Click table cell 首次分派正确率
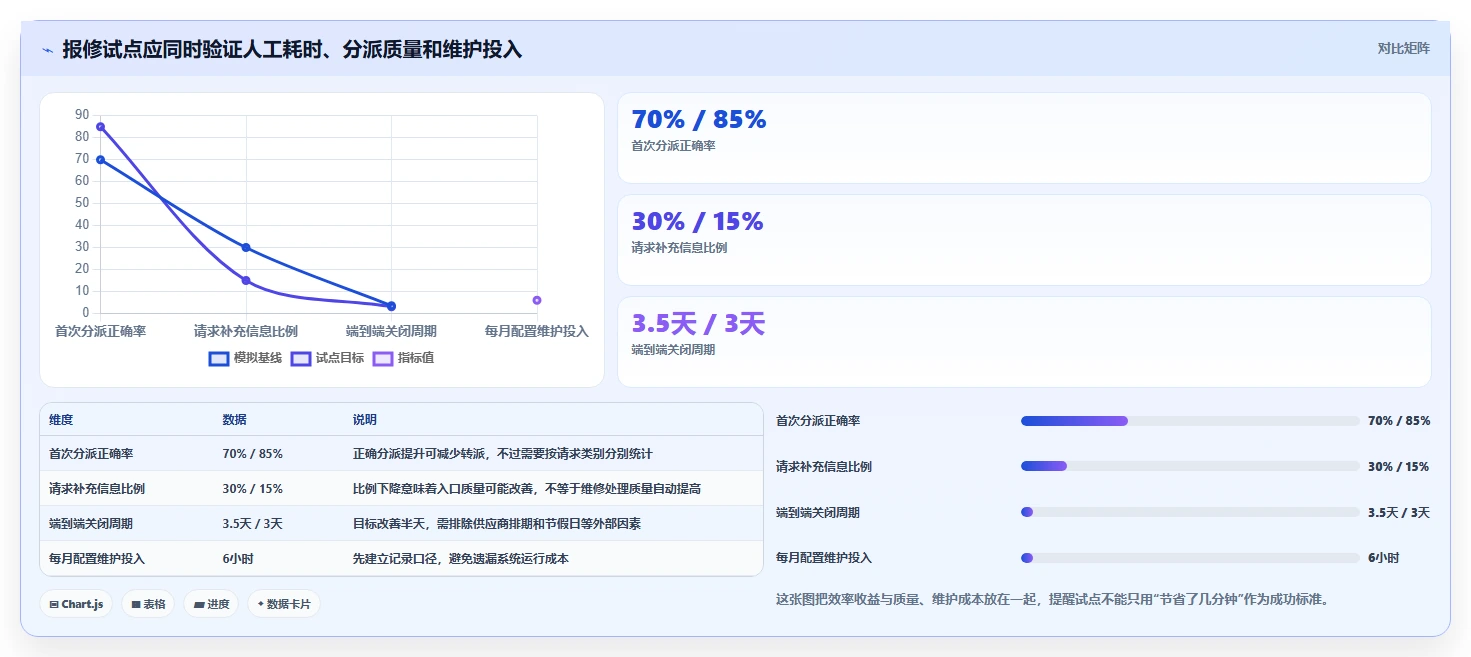Screen dimensions: 1471x657 click(x=91, y=454)
